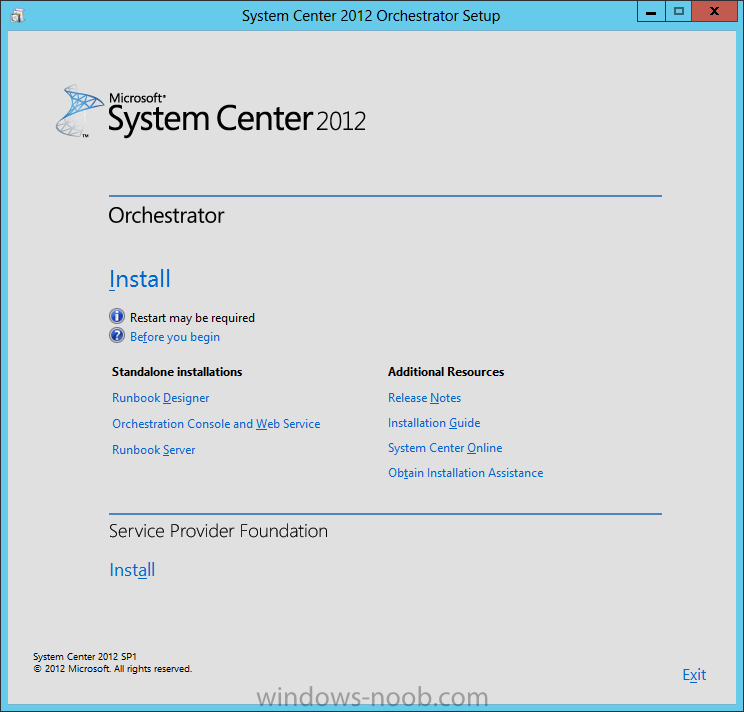Minimize the Orchestrator Setup window

[x=651, y=11]
